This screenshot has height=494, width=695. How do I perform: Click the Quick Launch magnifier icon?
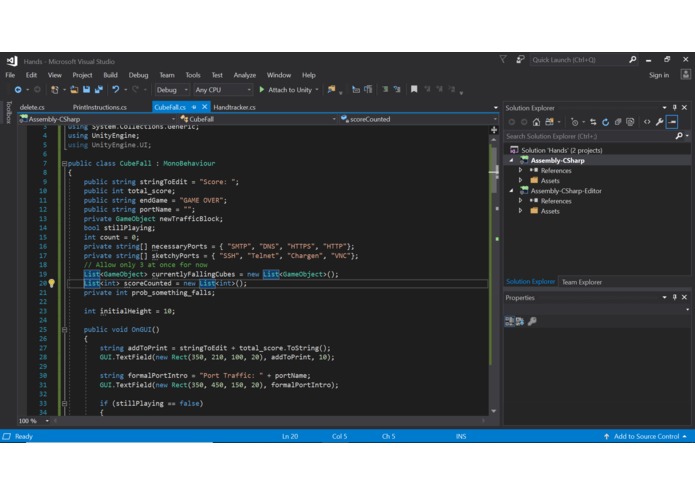633,60
